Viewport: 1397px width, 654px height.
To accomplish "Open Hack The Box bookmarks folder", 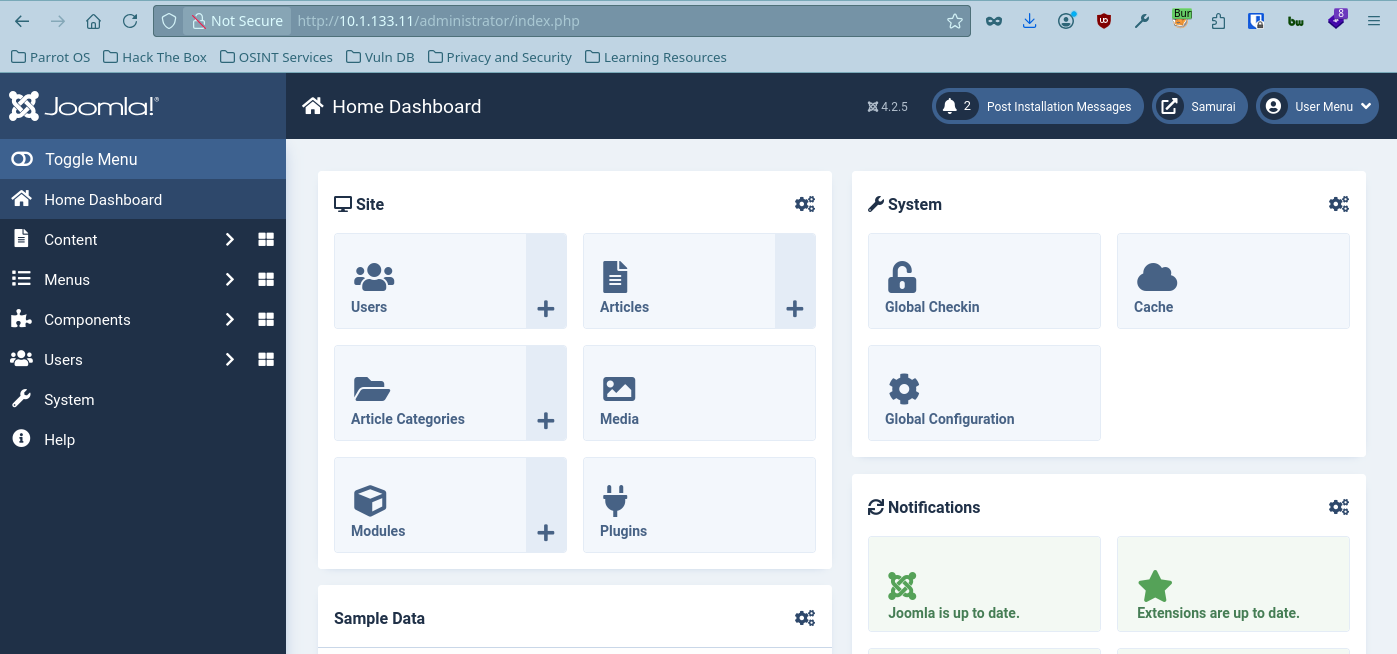I will [x=155, y=57].
